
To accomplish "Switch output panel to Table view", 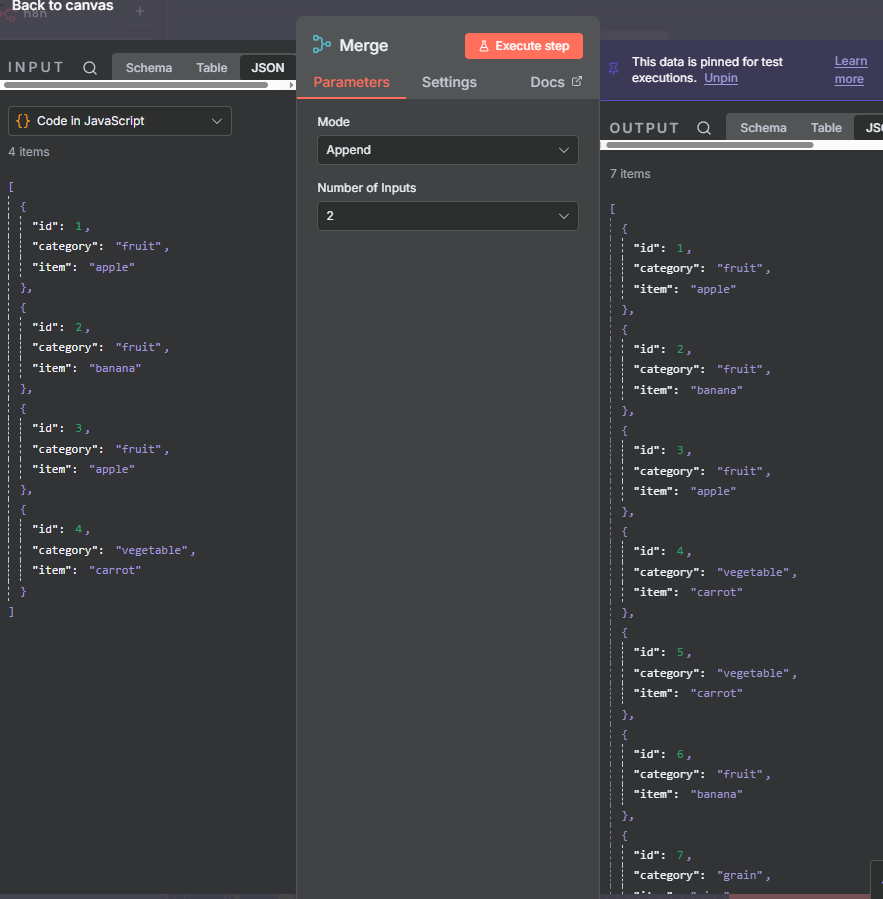I will 826,128.
